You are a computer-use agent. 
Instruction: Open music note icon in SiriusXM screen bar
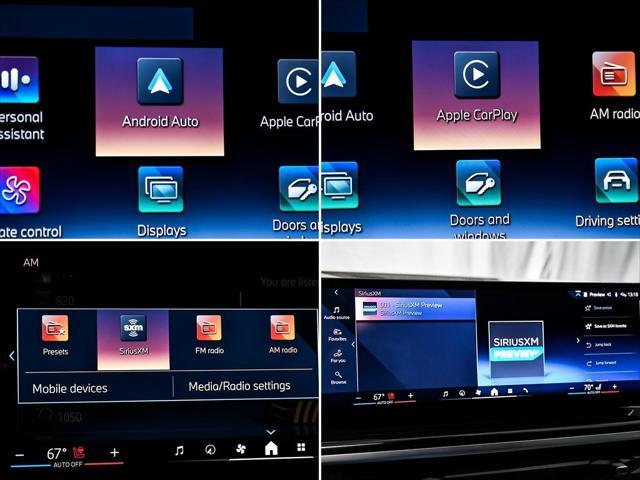coord(445,393)
